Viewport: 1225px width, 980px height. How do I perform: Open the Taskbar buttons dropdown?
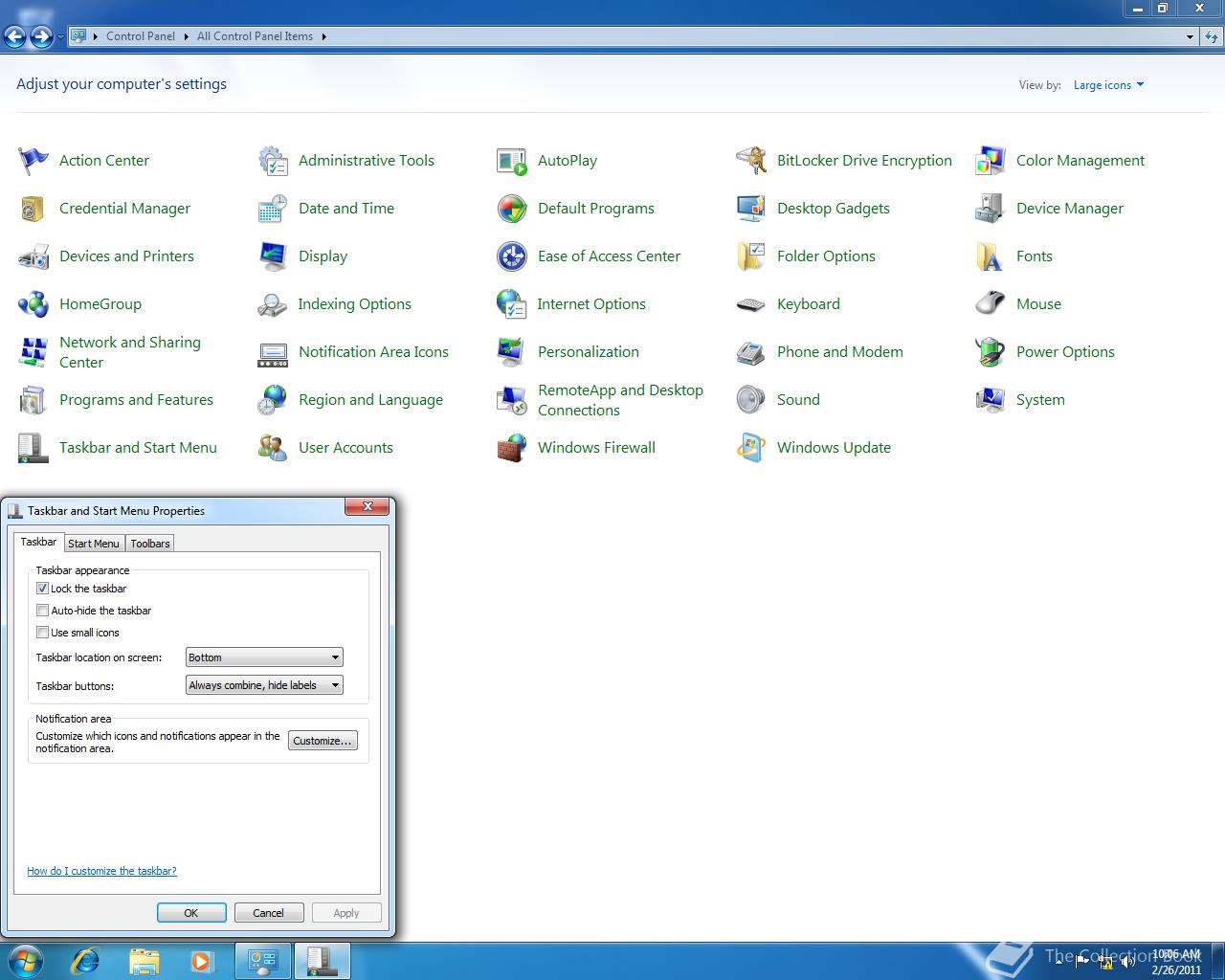tap(264, 685)
